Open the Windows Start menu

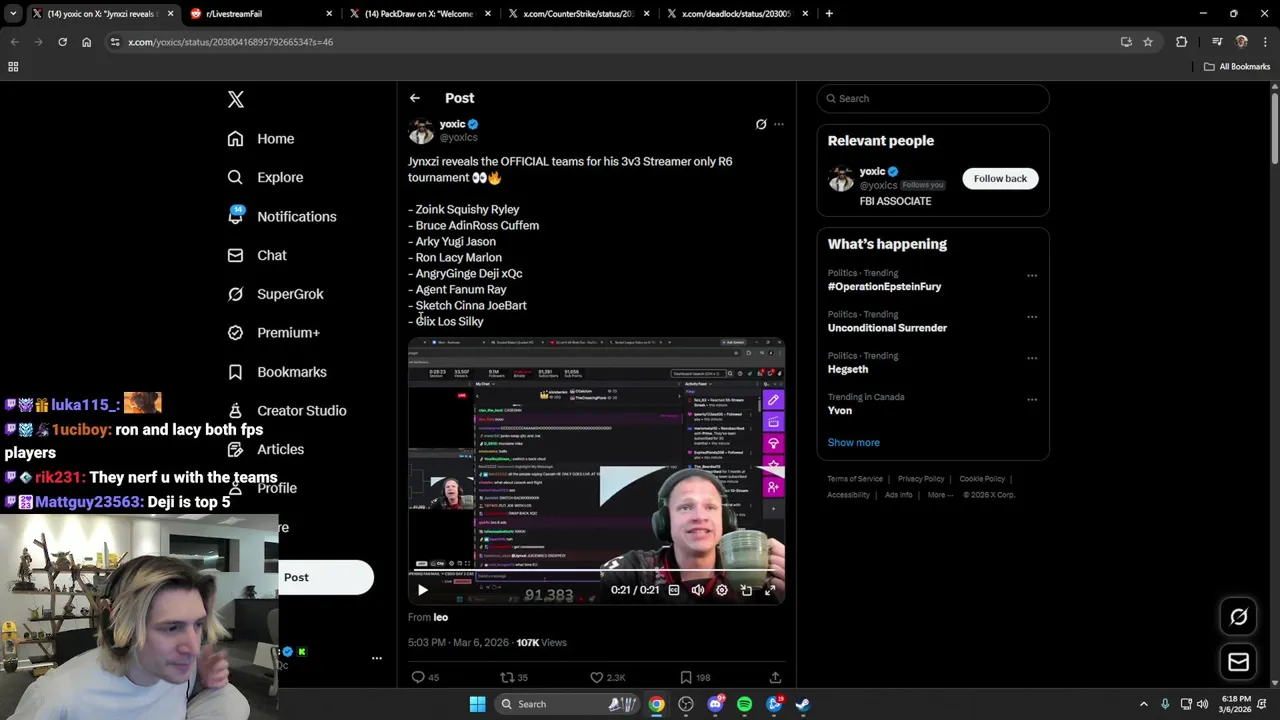tap(477, 704)
